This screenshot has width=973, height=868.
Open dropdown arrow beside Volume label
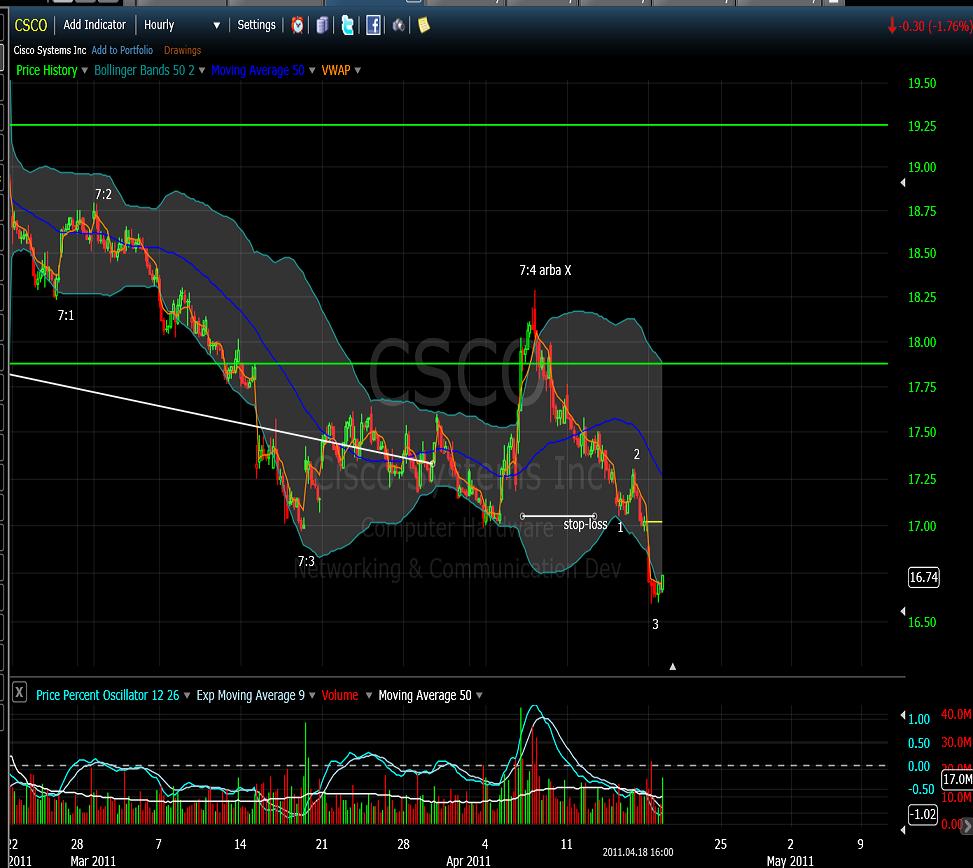click(x=366, y=696)
